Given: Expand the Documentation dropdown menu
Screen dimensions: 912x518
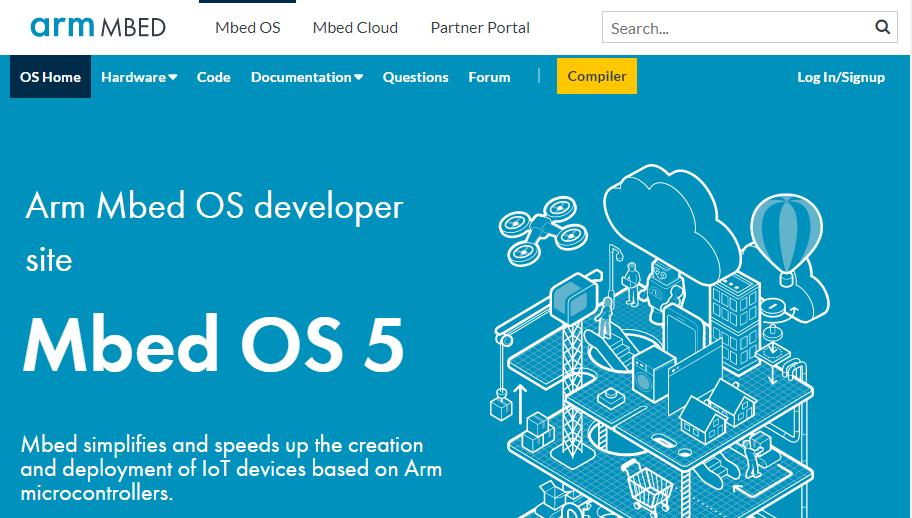Looking at the screenshot, I should [307, 77].
